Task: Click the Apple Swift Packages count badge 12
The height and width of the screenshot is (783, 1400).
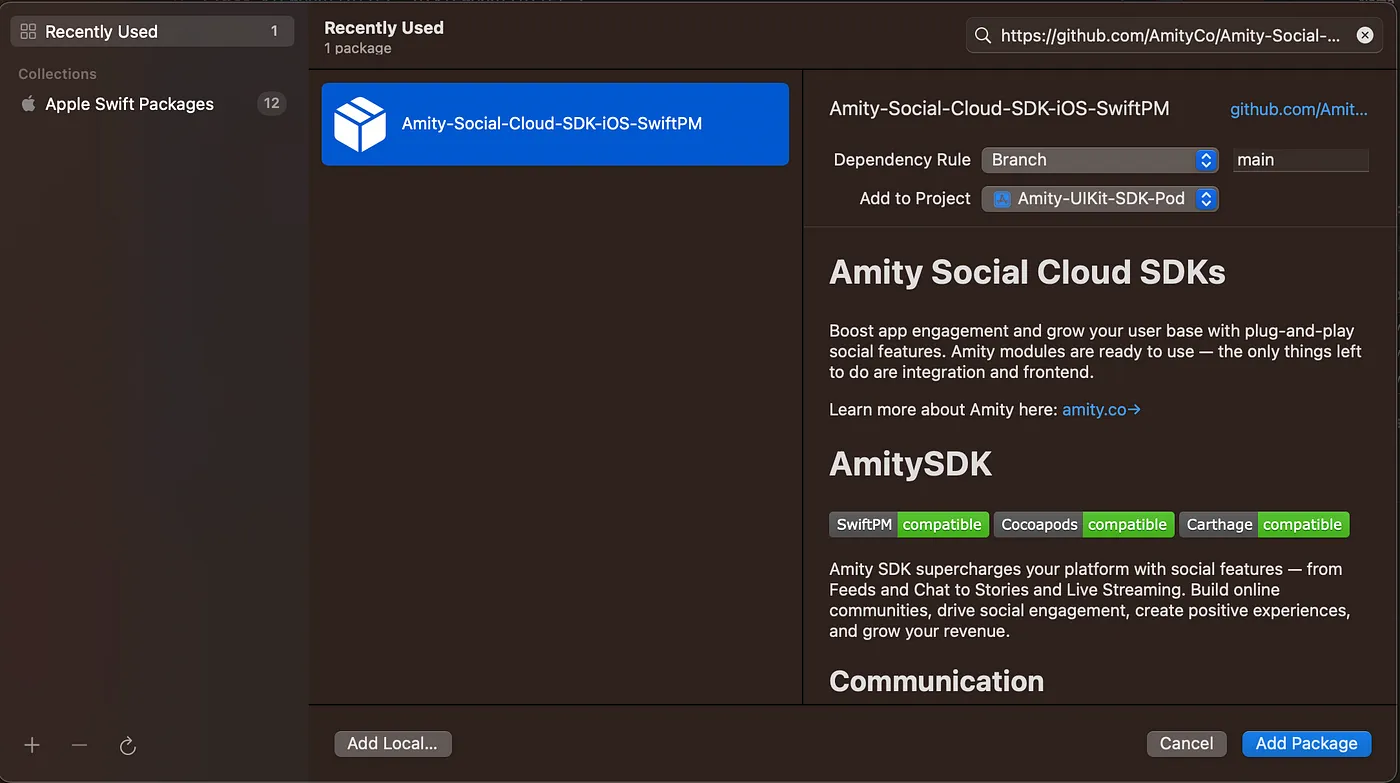Action: pyautogui.click(x=271, y=103)
